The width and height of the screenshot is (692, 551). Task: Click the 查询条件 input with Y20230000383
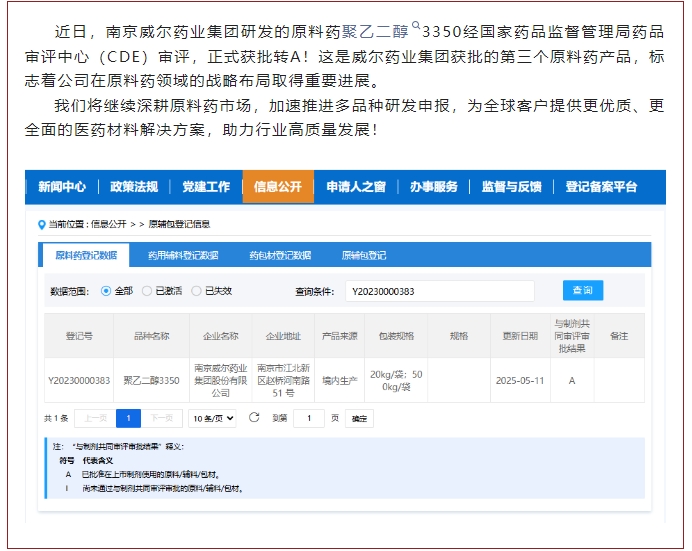tap(440, 291)
